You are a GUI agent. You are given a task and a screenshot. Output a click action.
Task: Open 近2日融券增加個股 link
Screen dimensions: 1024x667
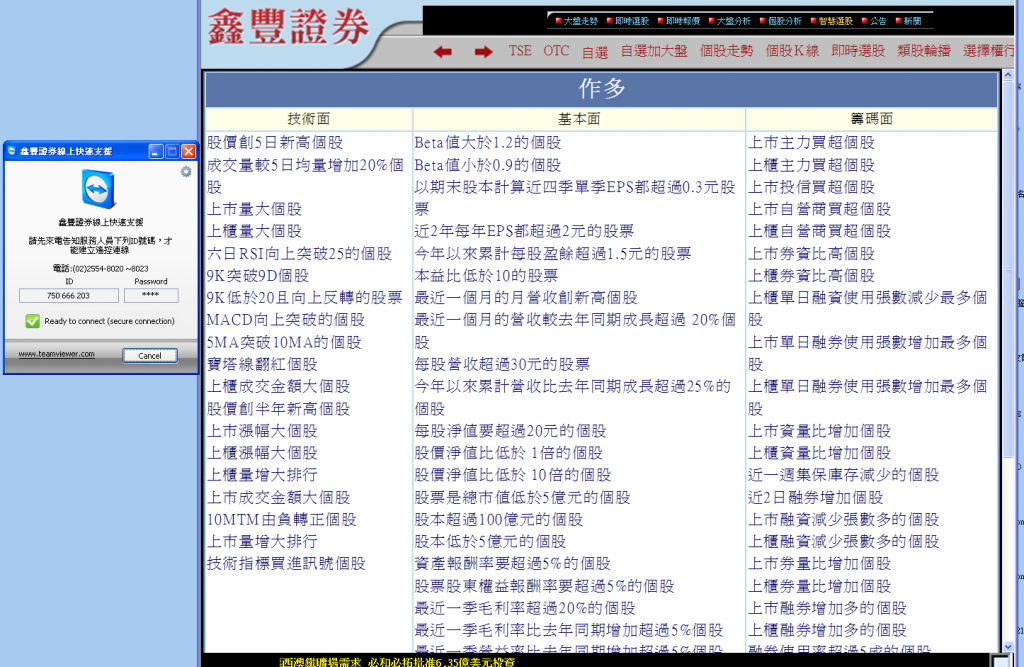click(x=816, y=498)
